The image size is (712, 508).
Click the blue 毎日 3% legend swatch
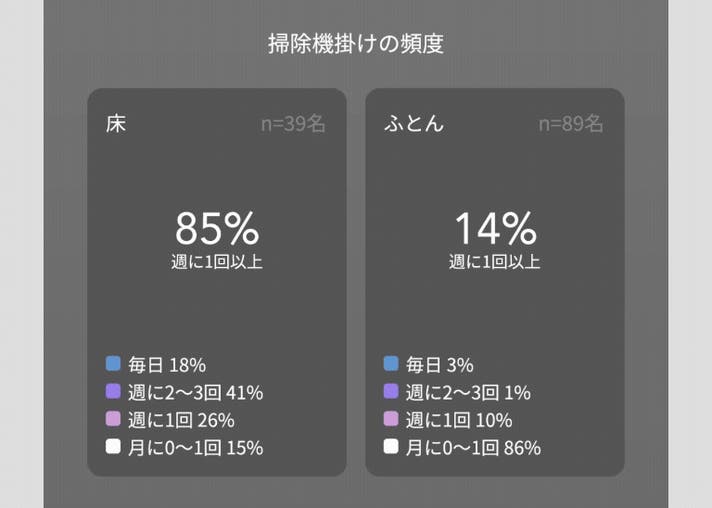[x=391, y=364]
